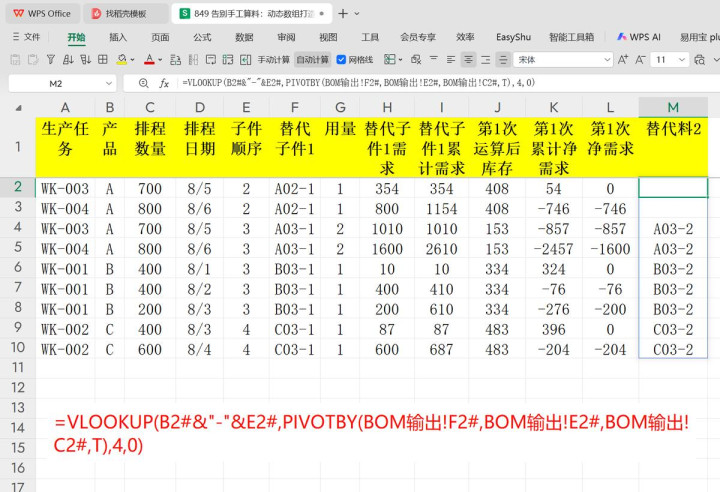The image size is (720, 492).
Task: Switch to the 数据 ribbon tab
Action: [x=244, y=37]
